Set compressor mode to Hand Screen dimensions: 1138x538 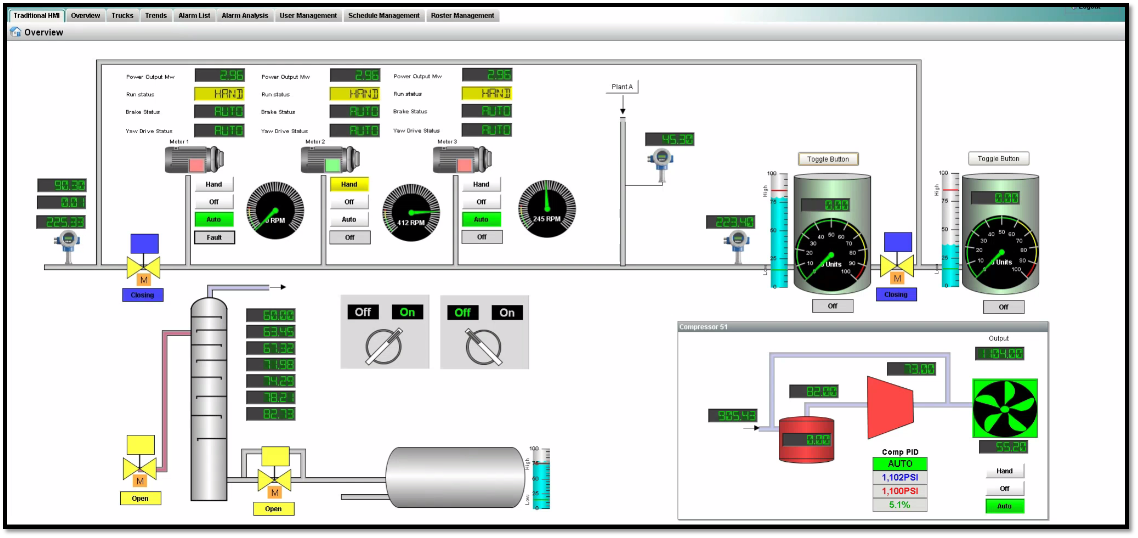1004,471
